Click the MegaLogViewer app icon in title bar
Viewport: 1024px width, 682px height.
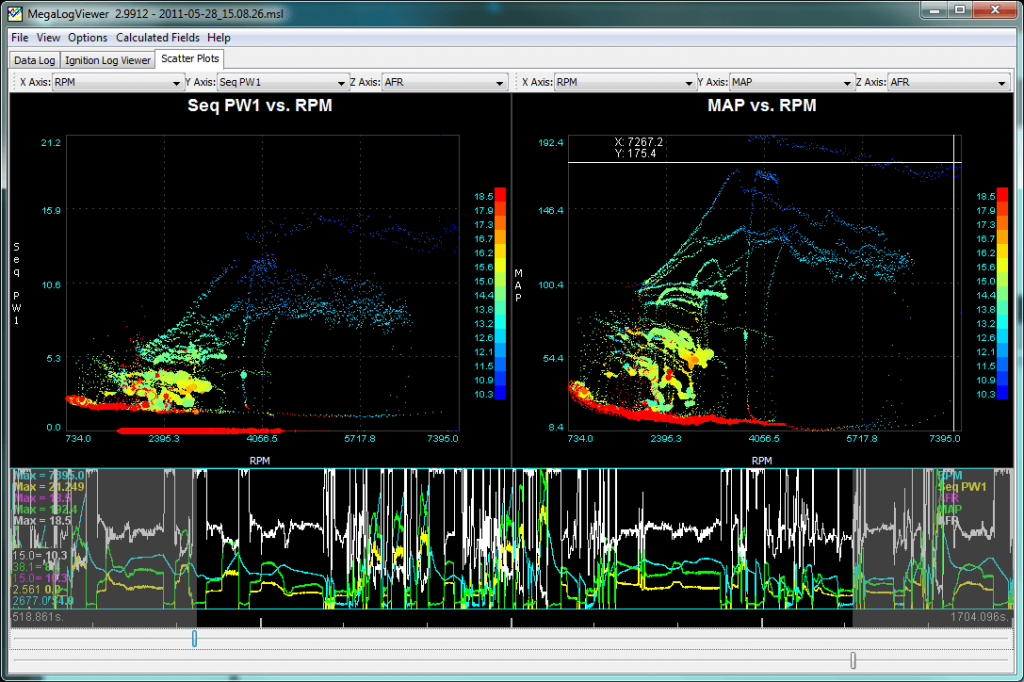[x=14, y=13]
